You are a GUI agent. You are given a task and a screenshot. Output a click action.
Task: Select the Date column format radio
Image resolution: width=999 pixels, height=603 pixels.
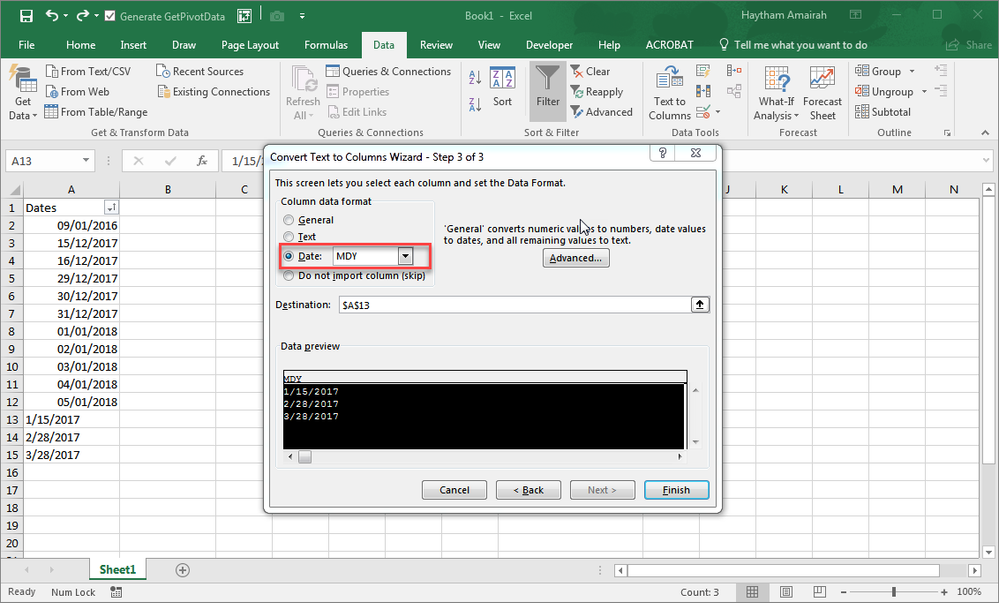pyautogui.click(x=289, y=256)
